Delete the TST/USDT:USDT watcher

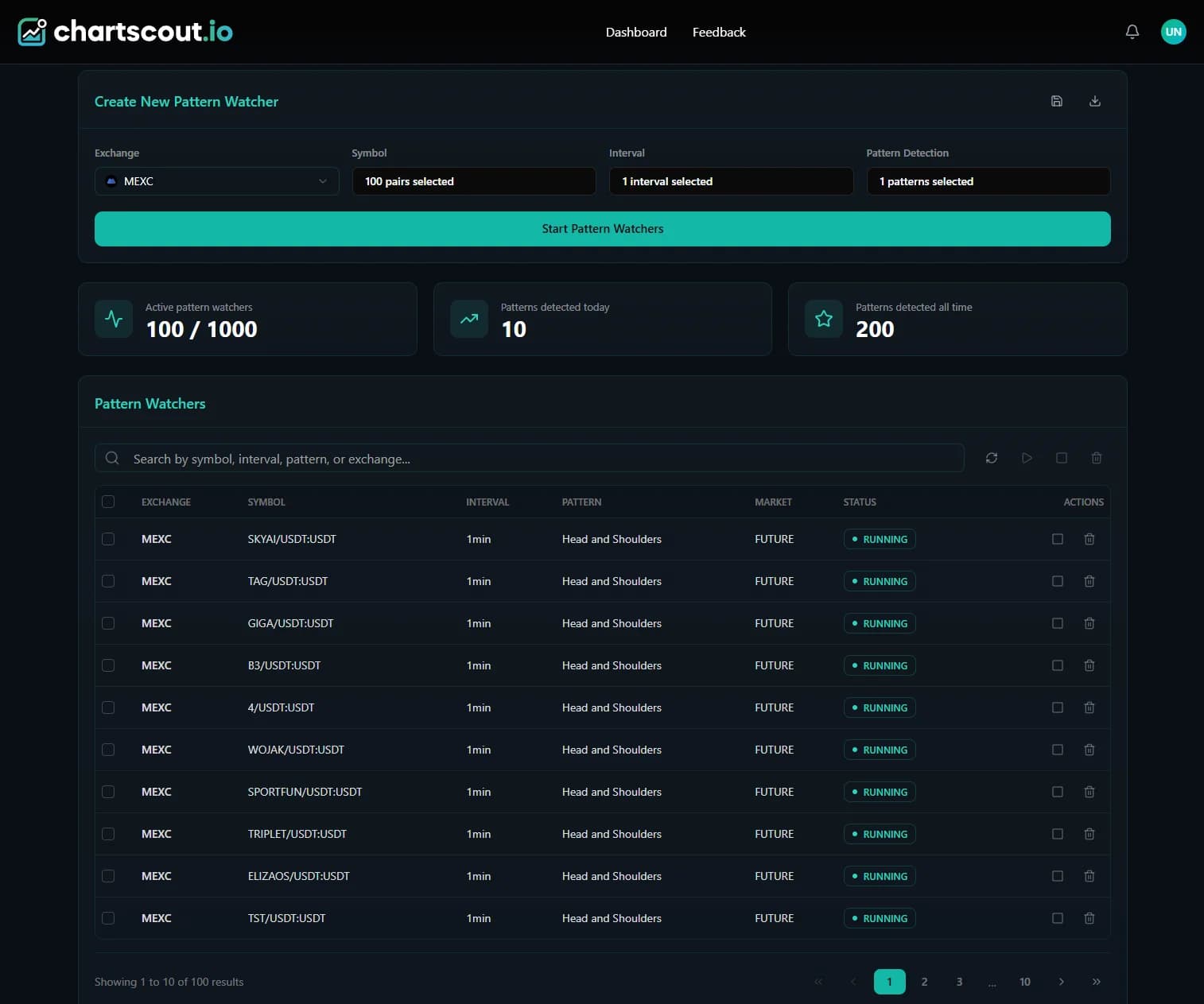(x=1089, y=918)
